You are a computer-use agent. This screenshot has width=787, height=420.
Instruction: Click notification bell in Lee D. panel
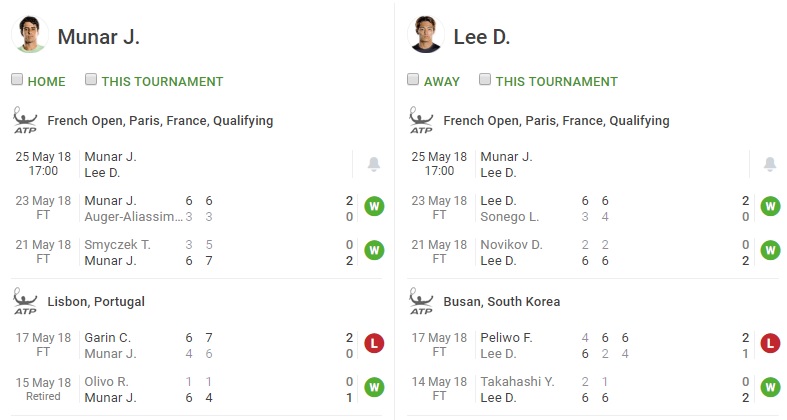(x=769, y=164)
